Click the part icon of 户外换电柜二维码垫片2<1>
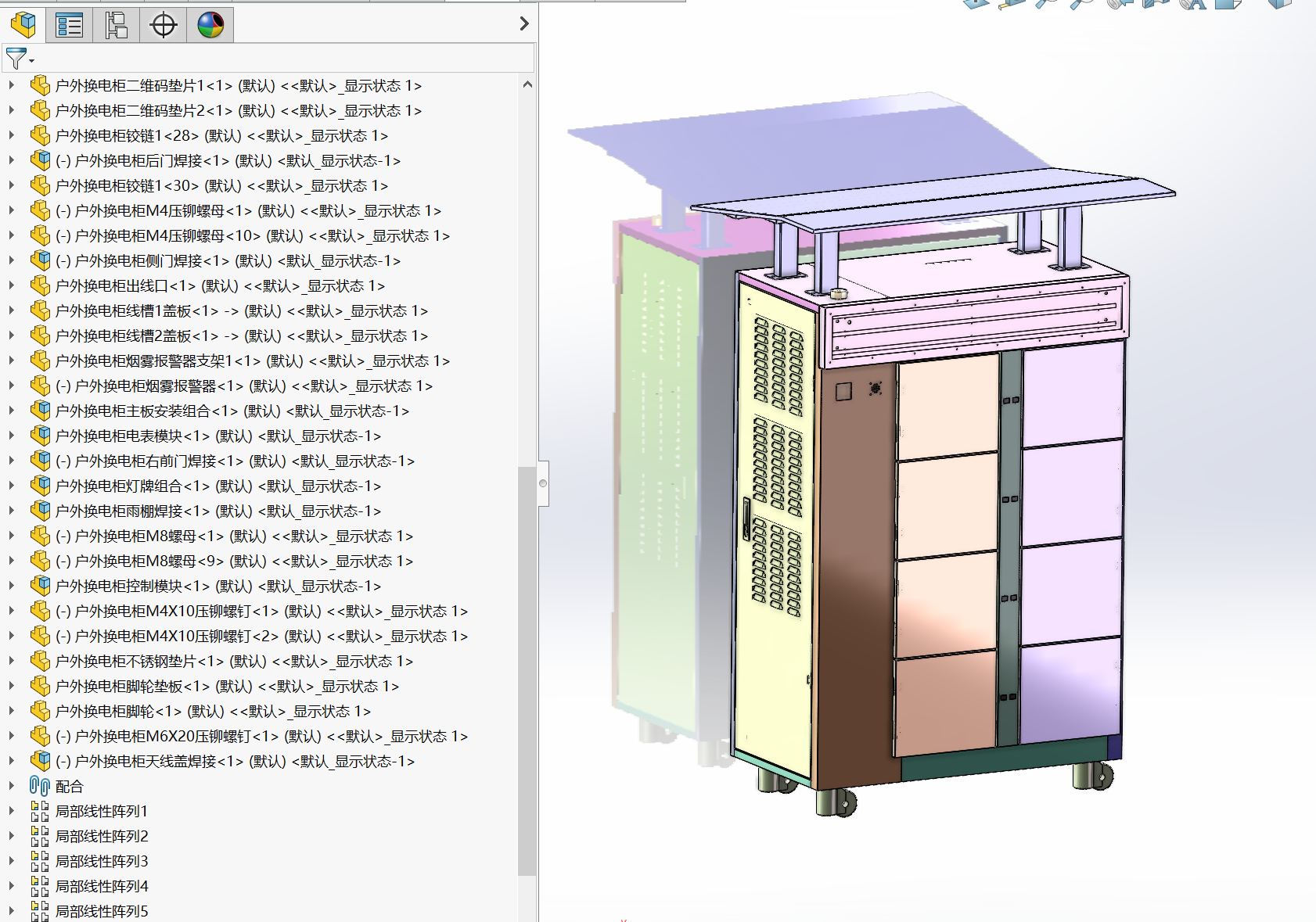1316x922 pixels. tap(40, 110)
